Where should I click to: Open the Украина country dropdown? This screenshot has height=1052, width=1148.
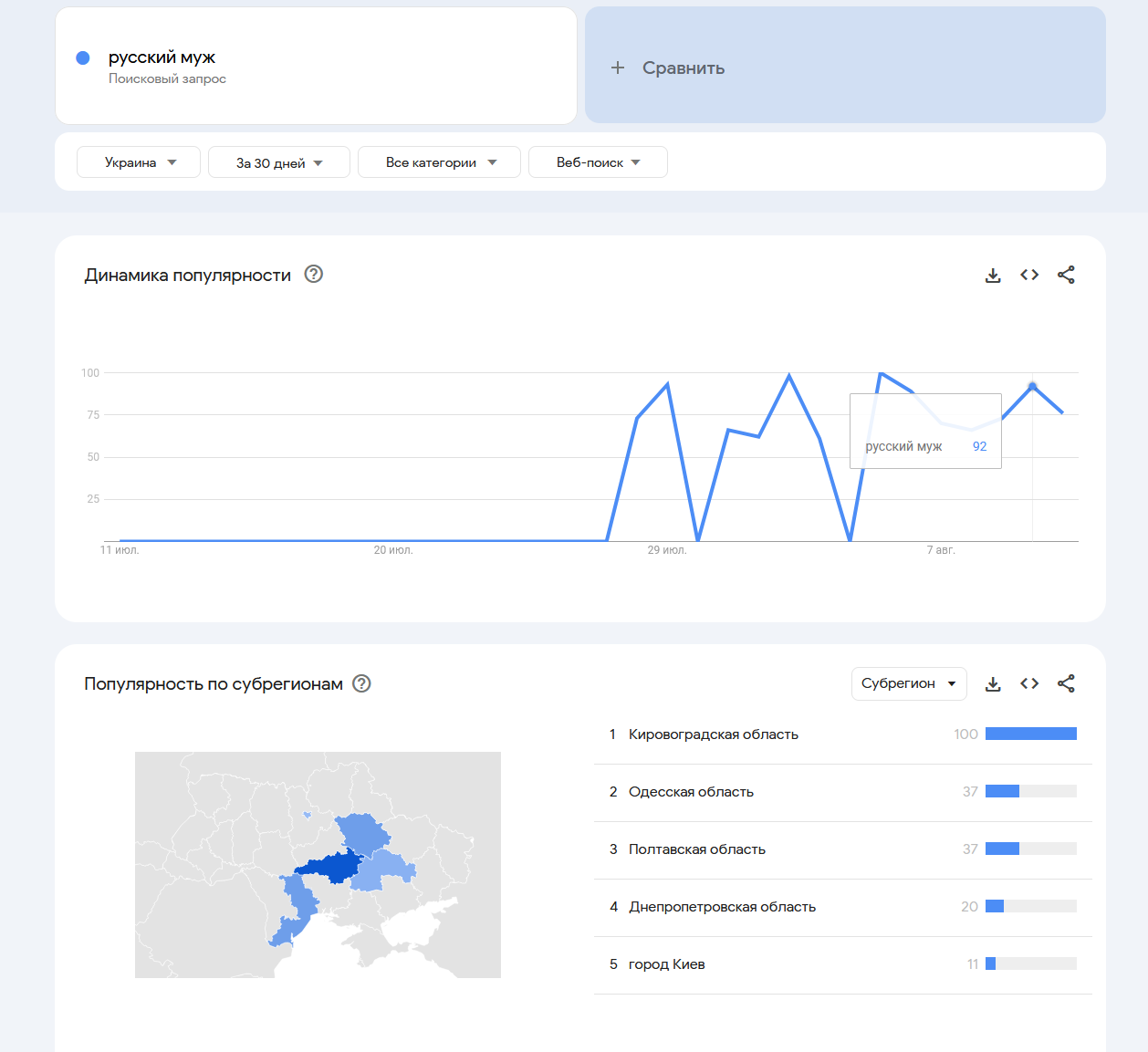point(139,162)
